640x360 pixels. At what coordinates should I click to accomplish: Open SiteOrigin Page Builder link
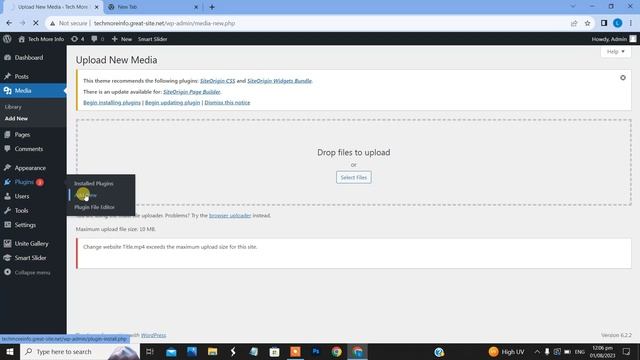192,92
